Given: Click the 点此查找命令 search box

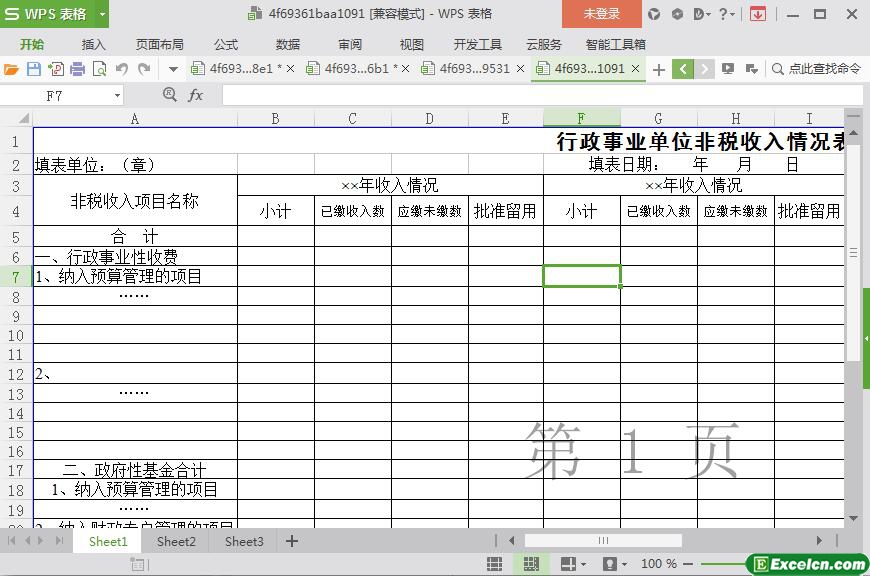Looking at the screenshot, I should 817,69.
